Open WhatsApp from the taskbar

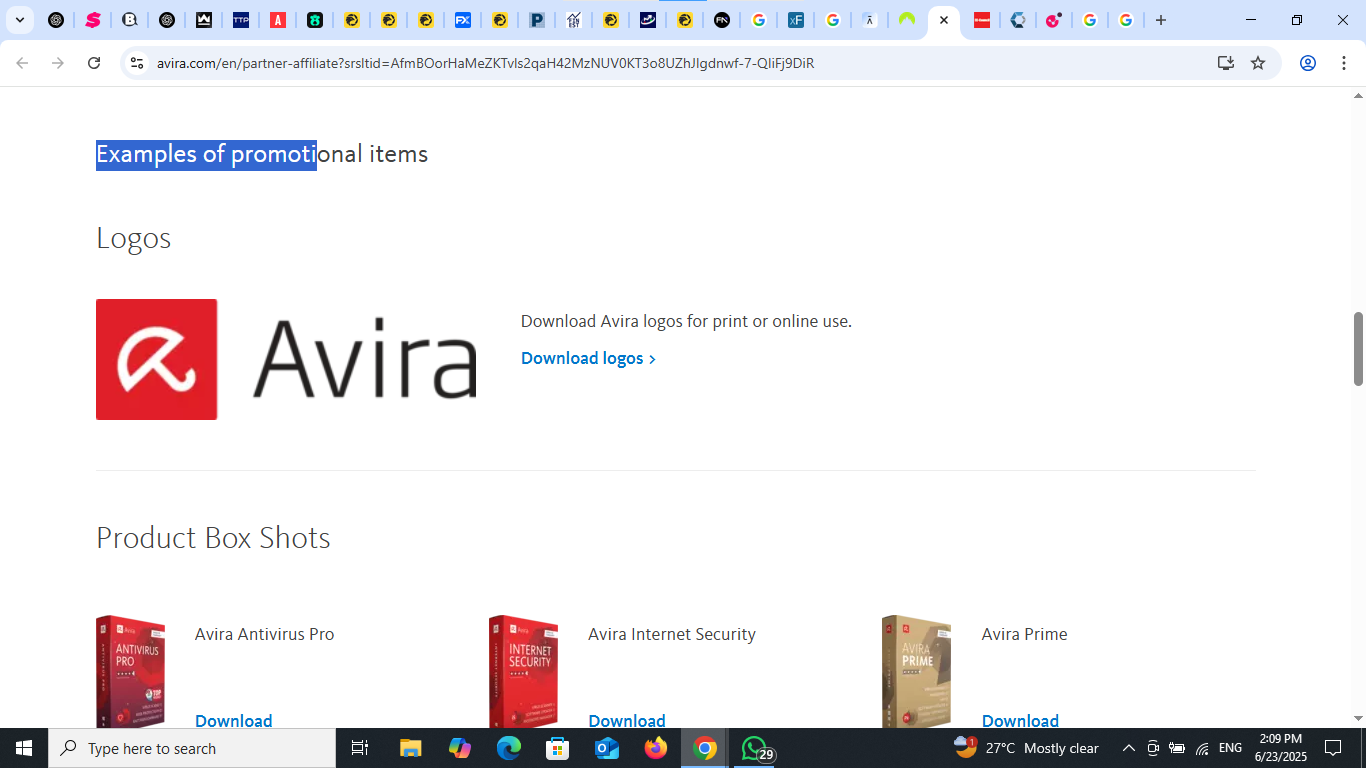pyautogui.click(x=755, y=748)
